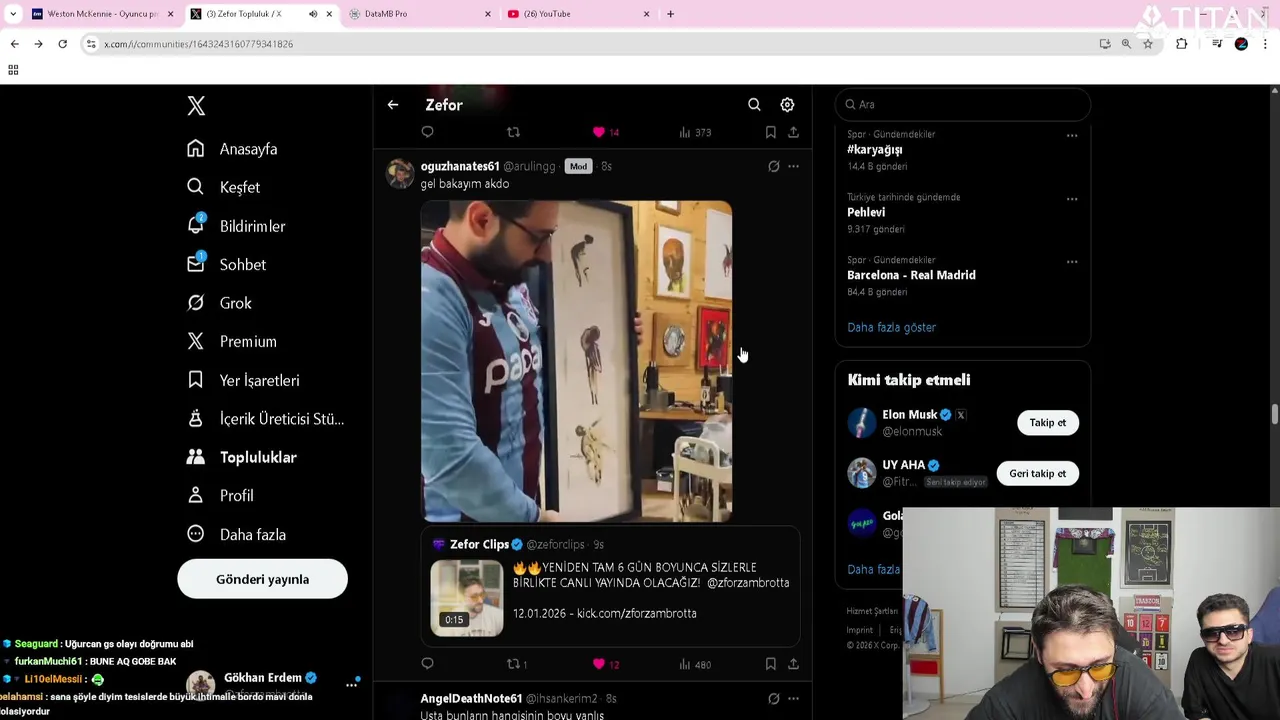The image size is (1280, 720).
Task: Play the 0:15 quoted video thumbnail
Action: point(467,598)
